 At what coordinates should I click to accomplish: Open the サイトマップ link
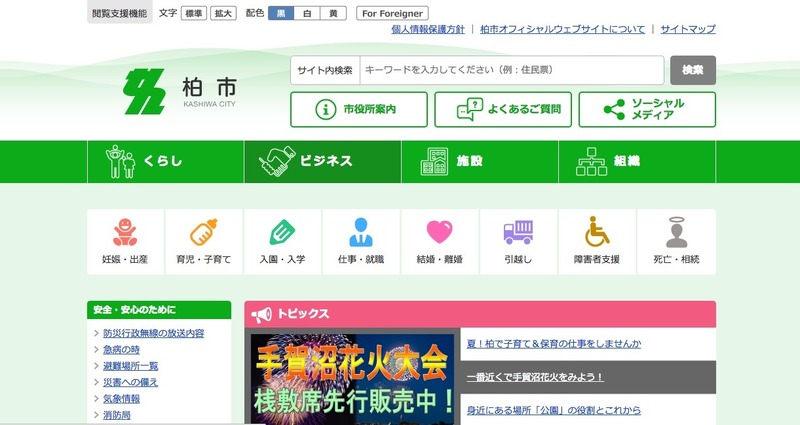pos(688,30)
